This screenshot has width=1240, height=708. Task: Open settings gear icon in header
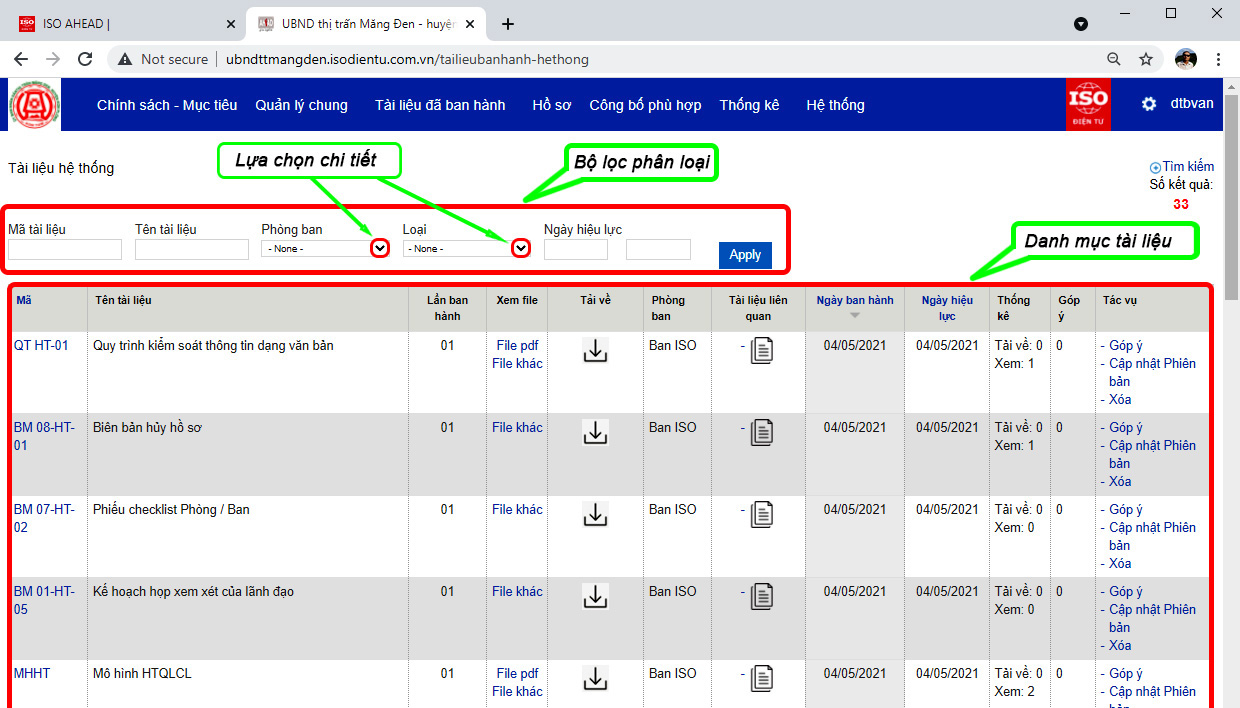tap(1149, 104)
